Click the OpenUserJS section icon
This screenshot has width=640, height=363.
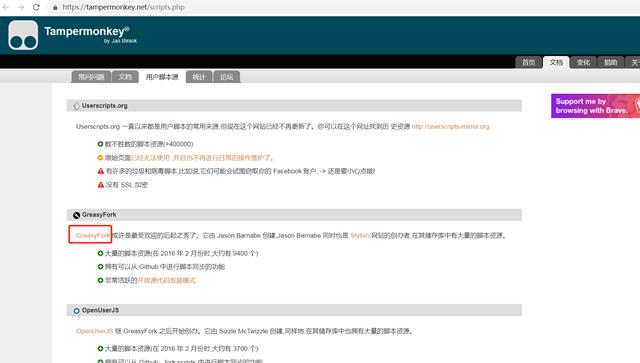[76, 311]
